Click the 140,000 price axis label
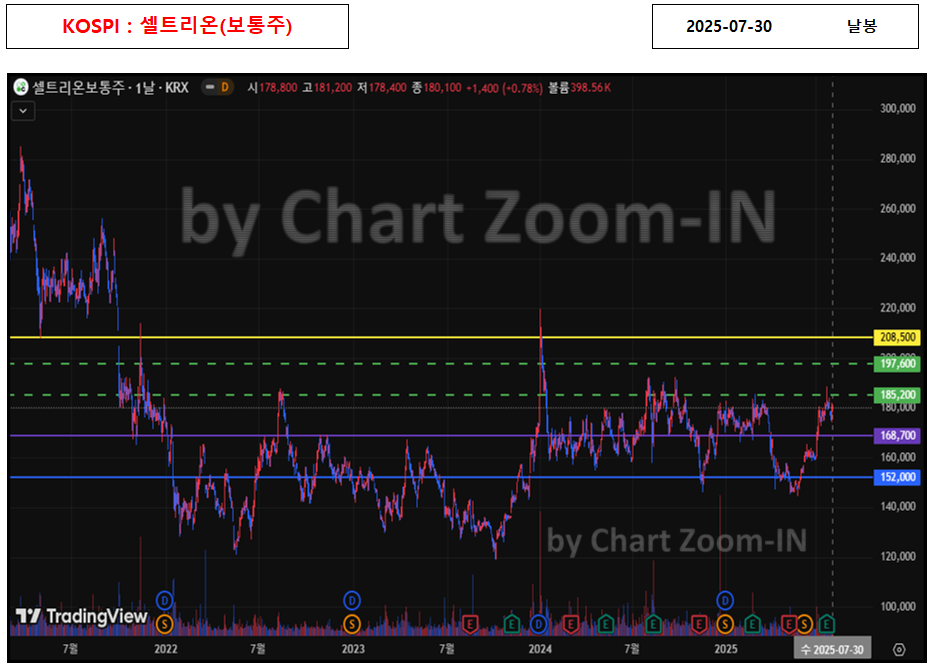 898,506
